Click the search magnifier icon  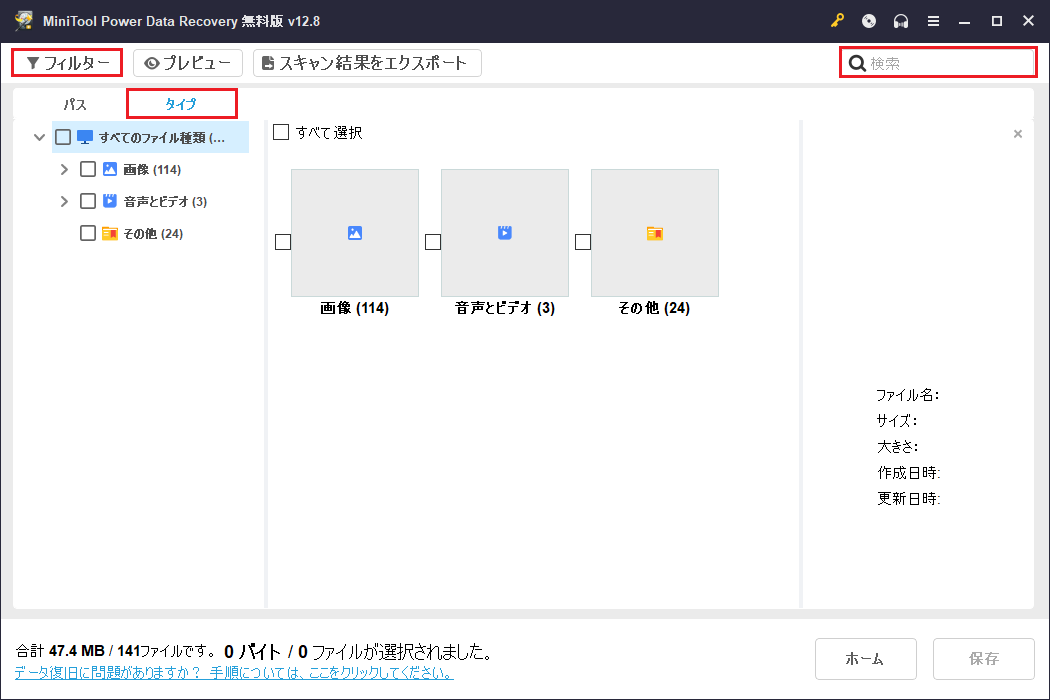point(857,63)
